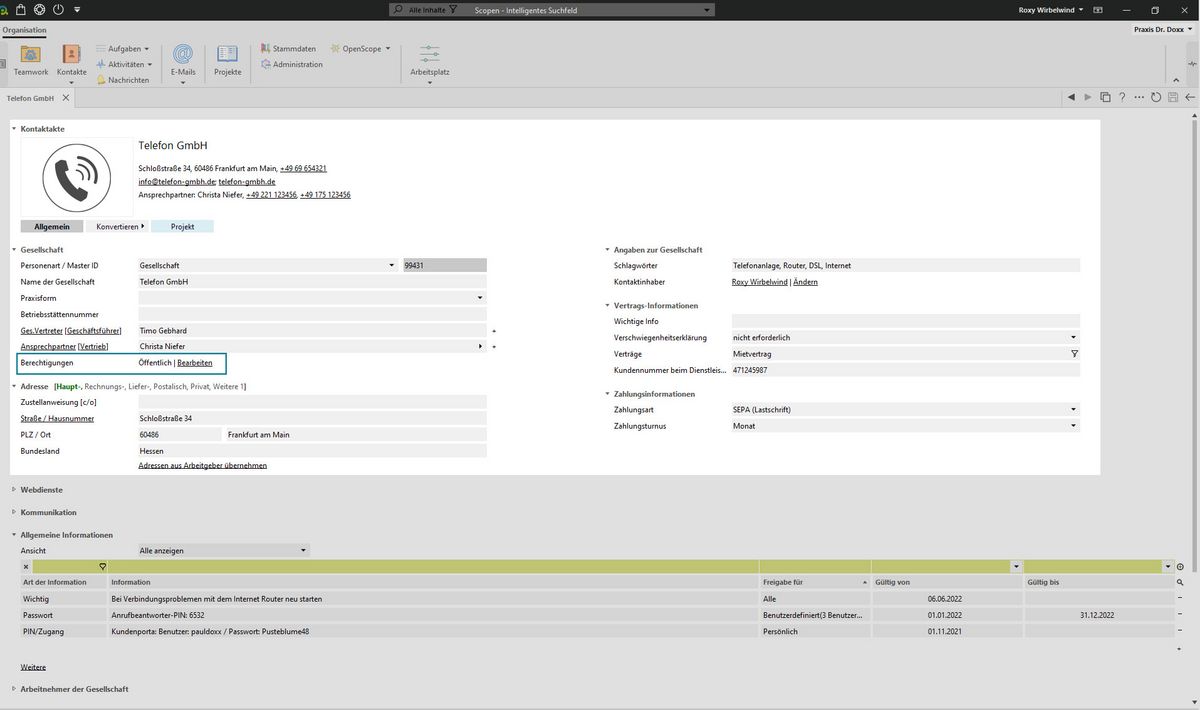Select the Organisation ribbon tab
The width and height of the screenshot is (1200, 710).
[x=24, y=30]
